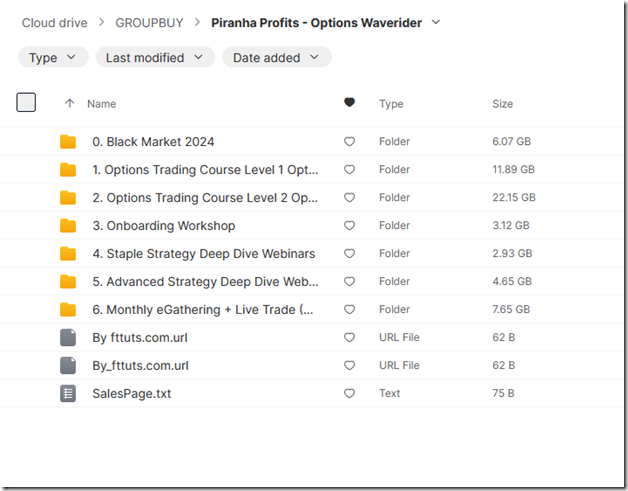Sort the files by the Size column
The width and height of the screenshot is (628, 491).
(502, 104)
